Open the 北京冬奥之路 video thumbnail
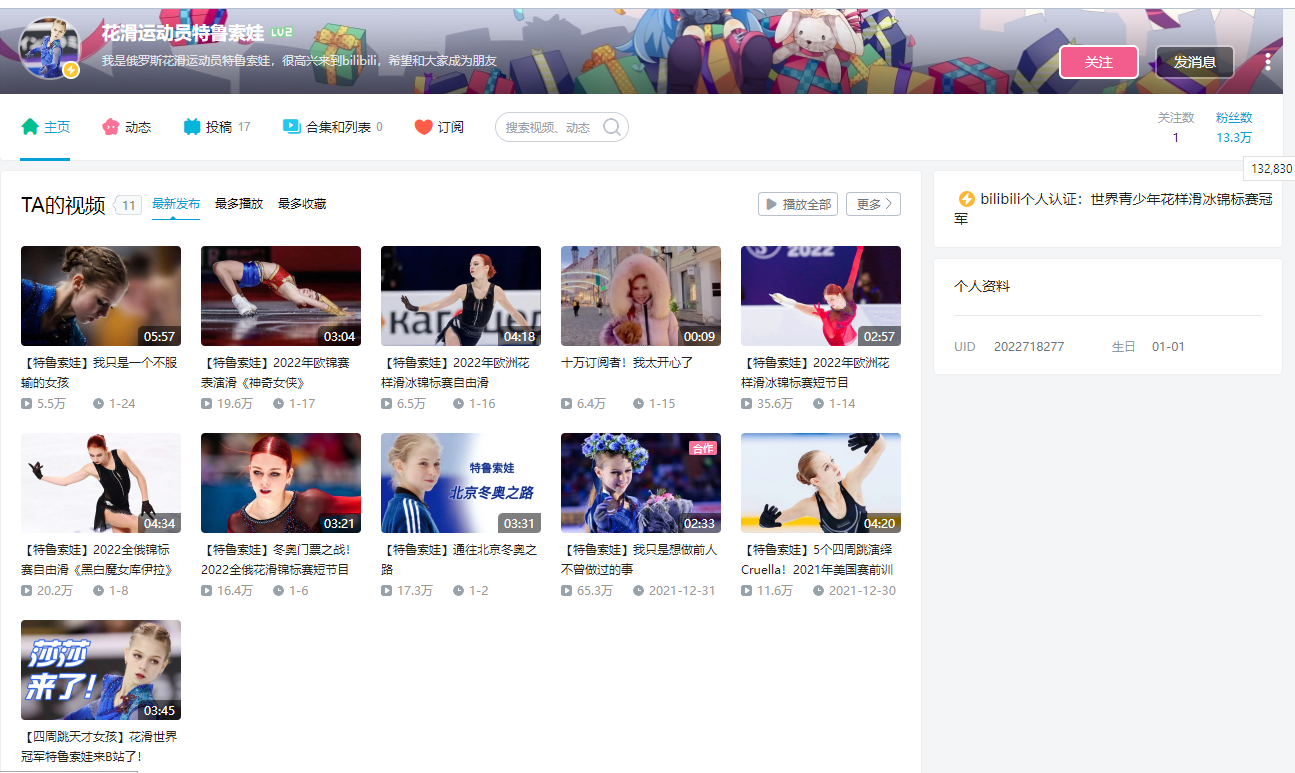Image resolution: width=1295 pixels, height=773 pixels. 460,483
